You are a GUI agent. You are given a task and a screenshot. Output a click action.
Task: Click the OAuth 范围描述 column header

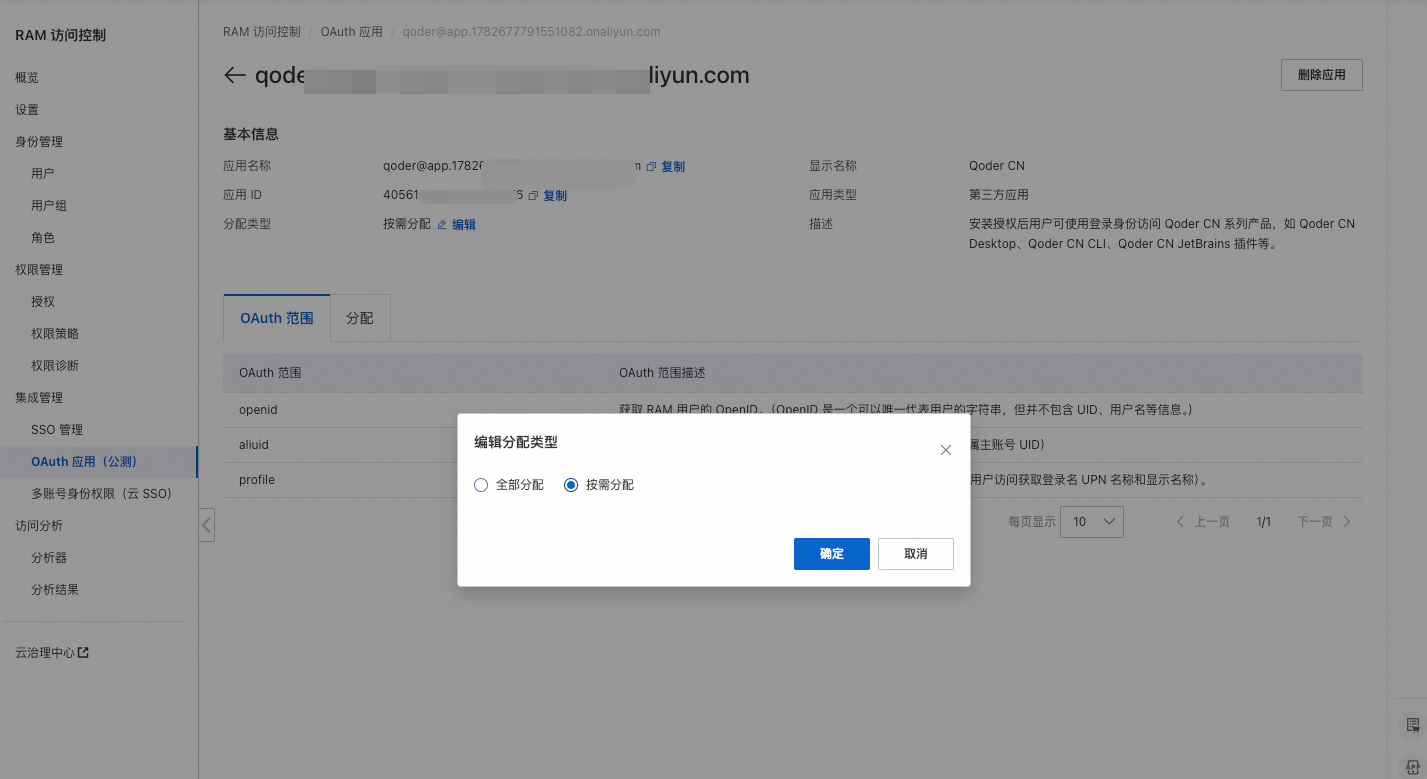pos(662,373)
